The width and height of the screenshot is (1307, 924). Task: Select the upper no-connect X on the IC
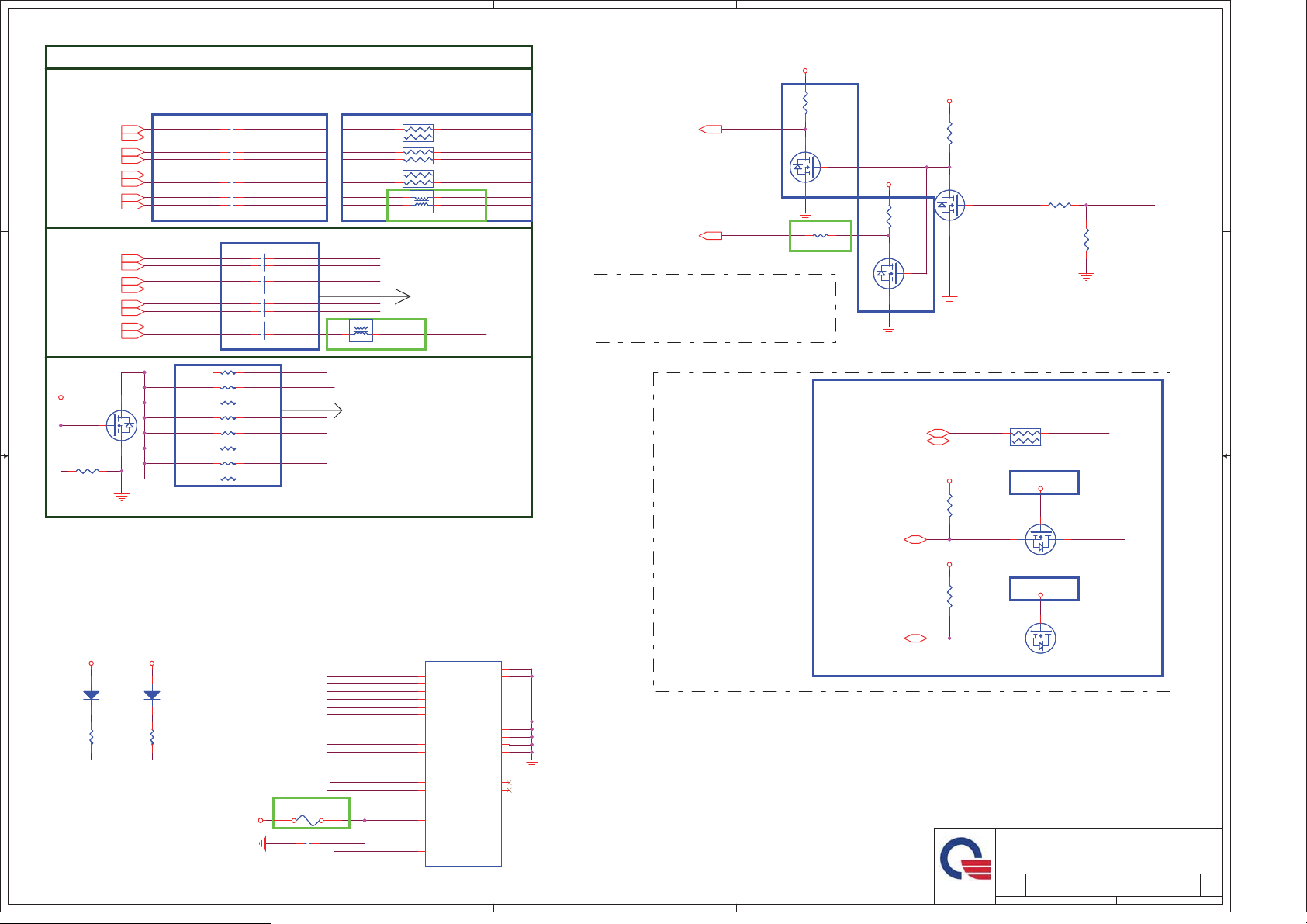(509, 782)
